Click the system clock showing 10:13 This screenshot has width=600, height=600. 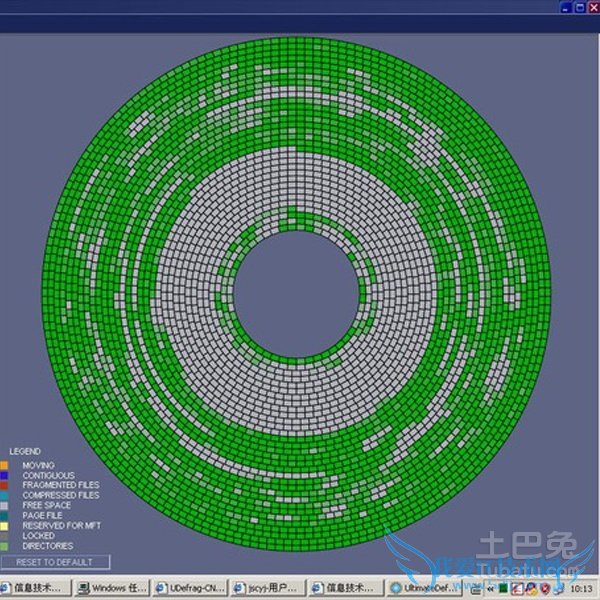tap(581, 589)
